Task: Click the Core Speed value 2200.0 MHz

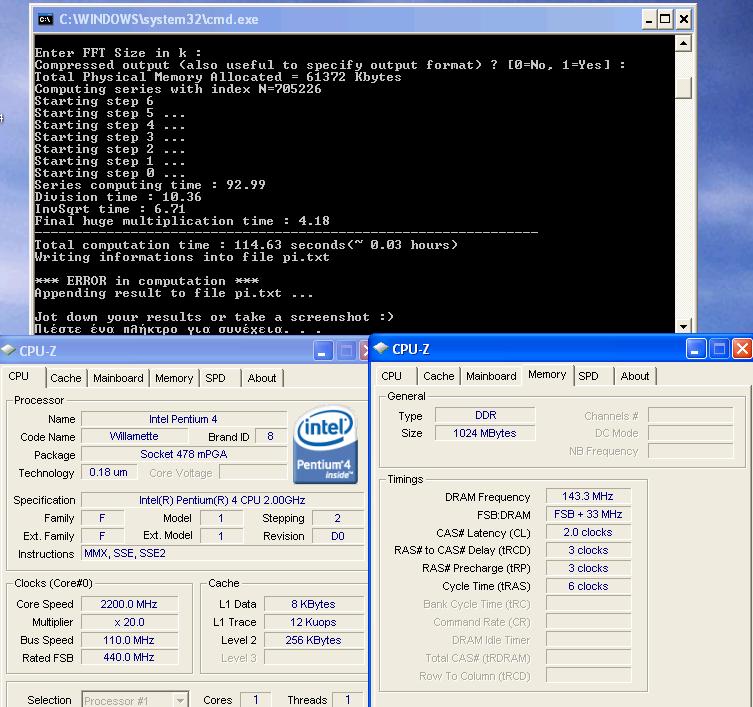Action: point(130,604)
